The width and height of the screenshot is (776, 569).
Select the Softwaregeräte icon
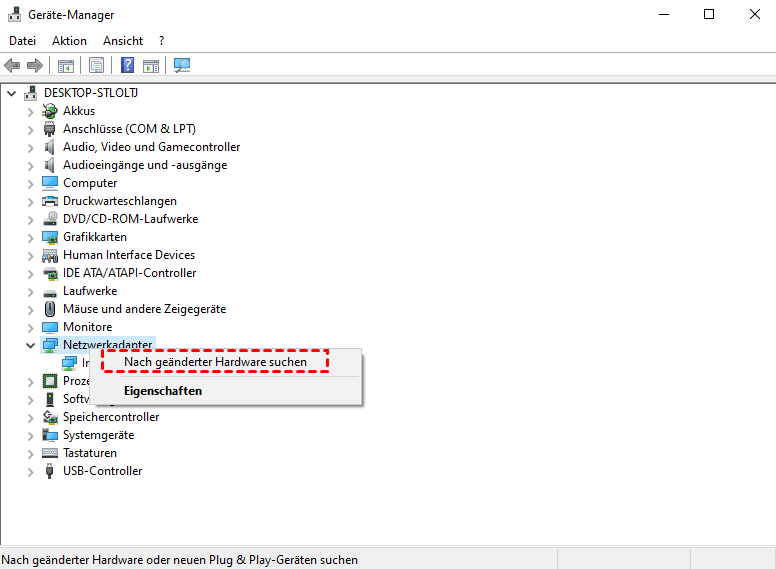click(49, 399)
